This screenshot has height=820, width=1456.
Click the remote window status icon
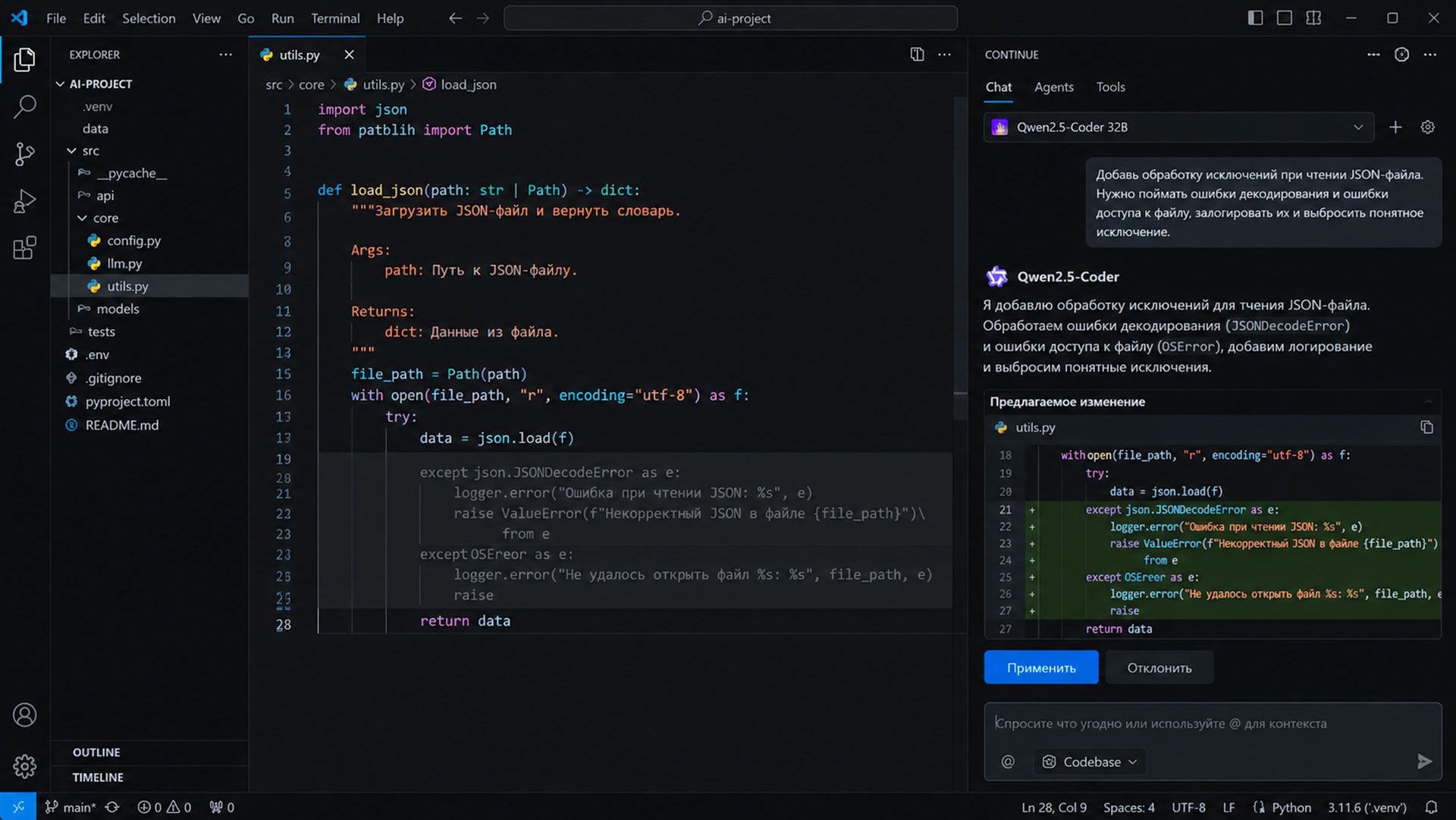(x=18, y=807)
